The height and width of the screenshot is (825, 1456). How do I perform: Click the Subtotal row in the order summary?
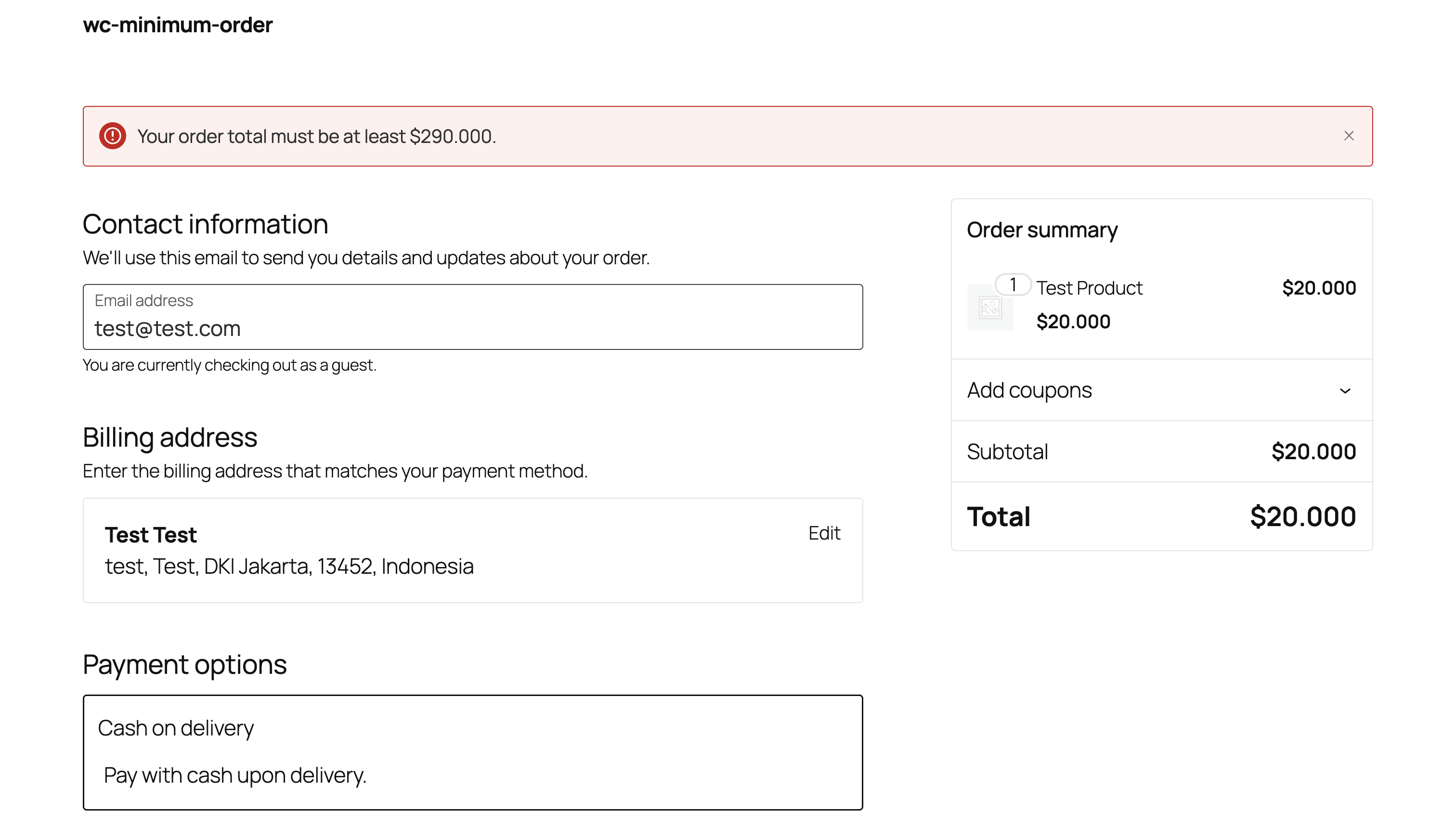pyautogui.click(x=1161, y=451)
